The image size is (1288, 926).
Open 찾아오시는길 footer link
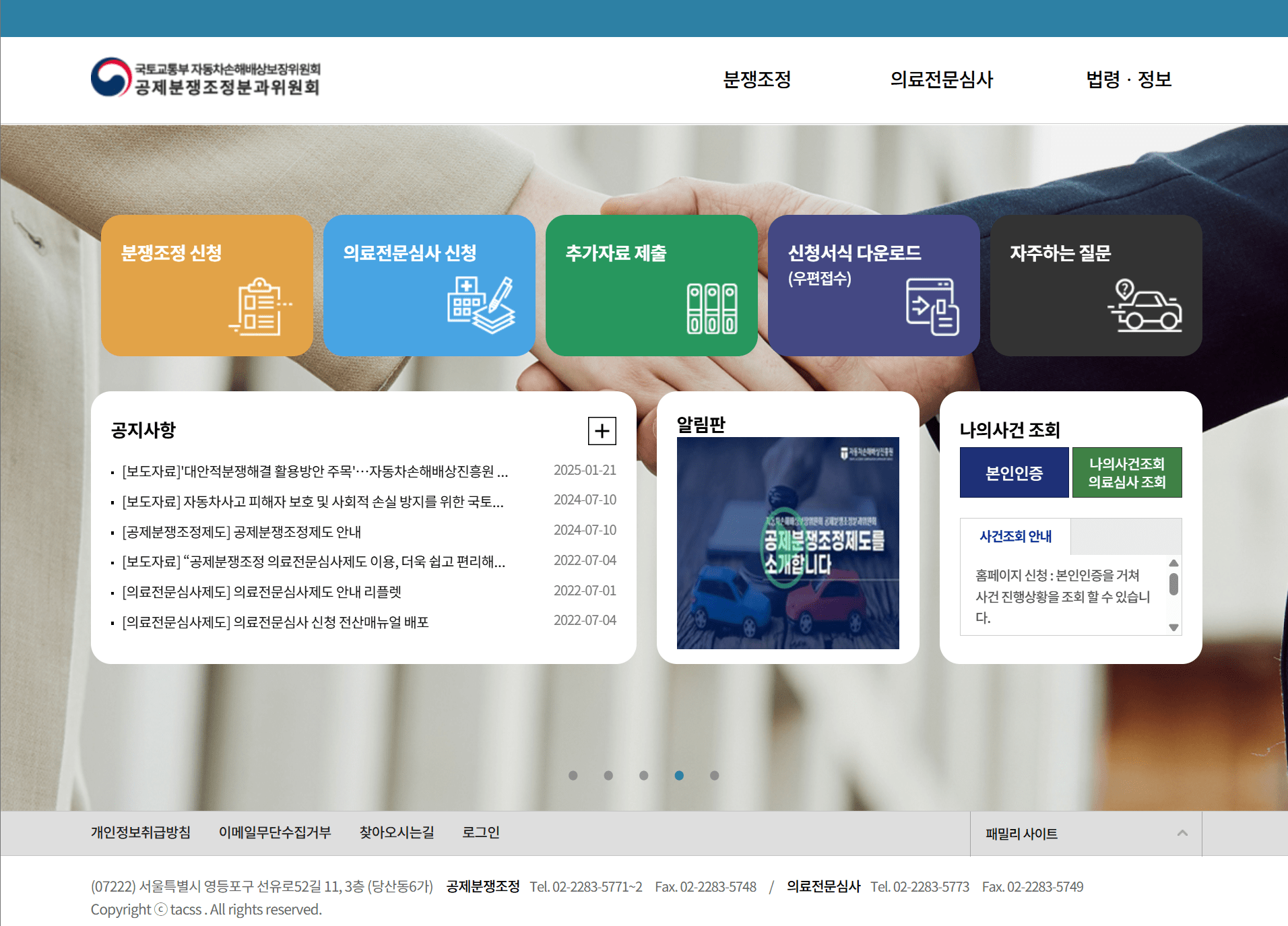tap(397, 832)
